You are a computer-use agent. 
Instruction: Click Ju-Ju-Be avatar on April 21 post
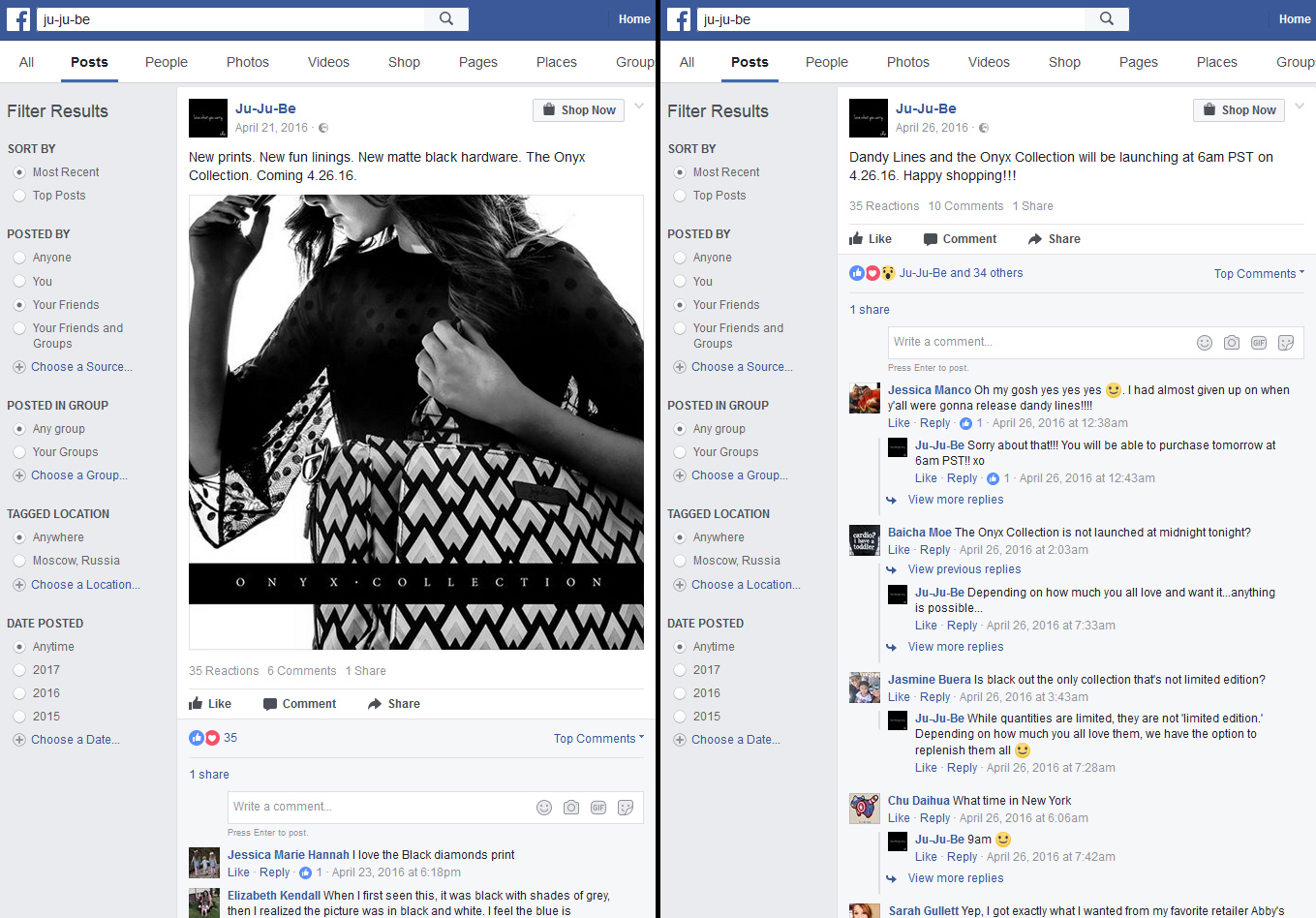point(208,118)
